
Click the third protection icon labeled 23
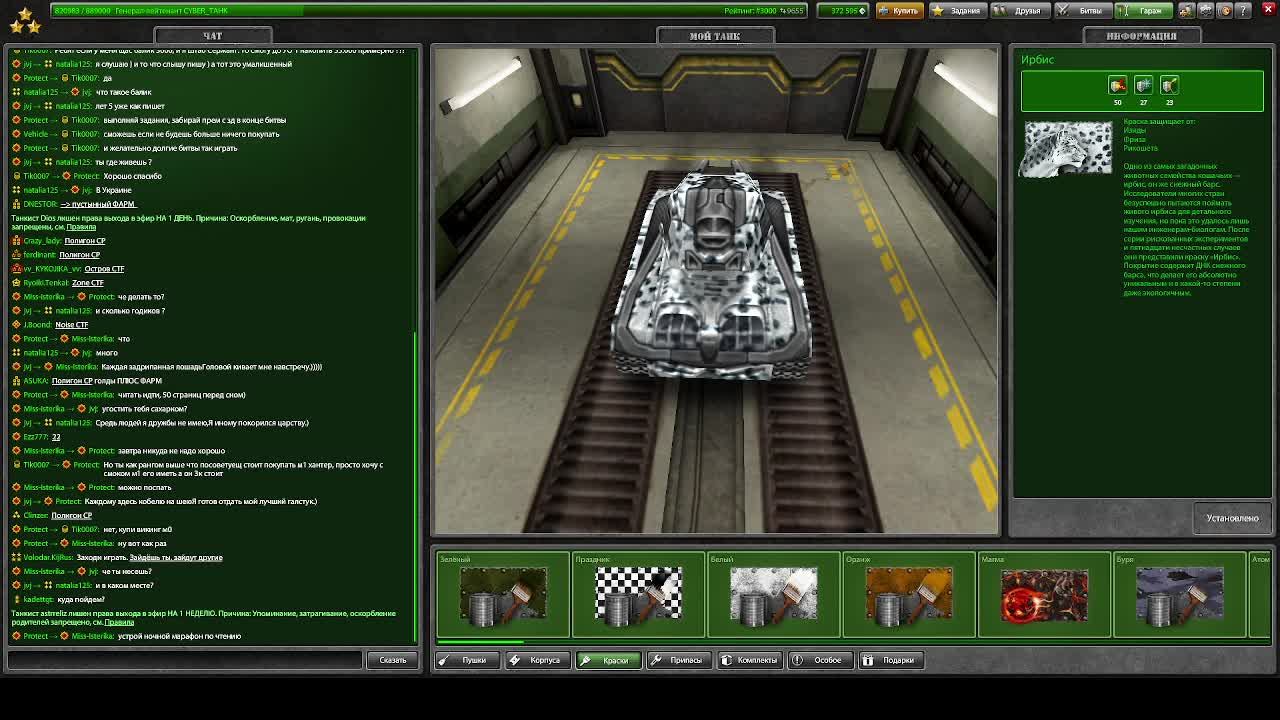tap(1169, 86)
